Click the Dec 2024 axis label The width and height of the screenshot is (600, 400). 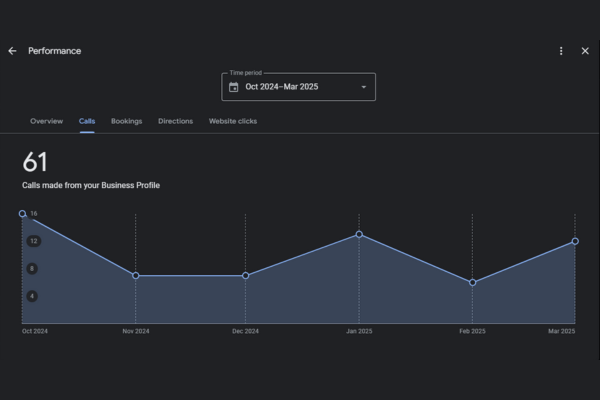245,331
